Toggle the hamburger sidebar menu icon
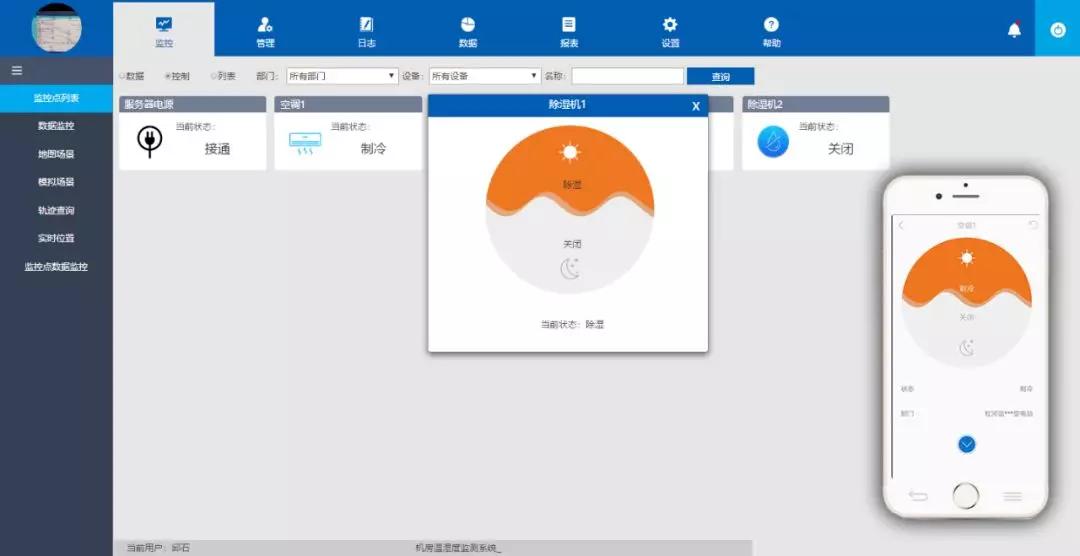The image size is (1080, 556). [x=17, y=70]
